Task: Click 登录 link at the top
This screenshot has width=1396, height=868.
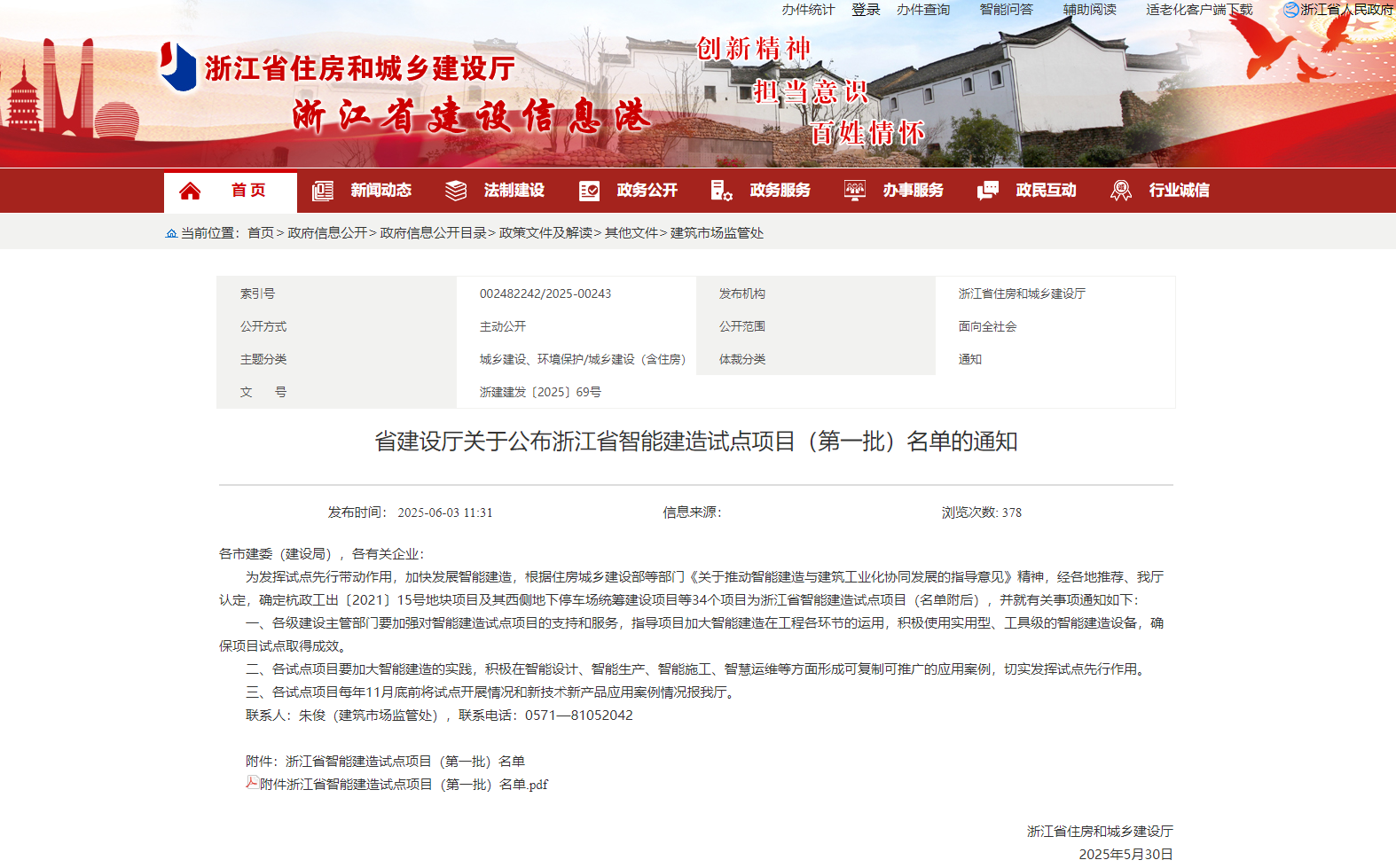Action: click(866, 10)
